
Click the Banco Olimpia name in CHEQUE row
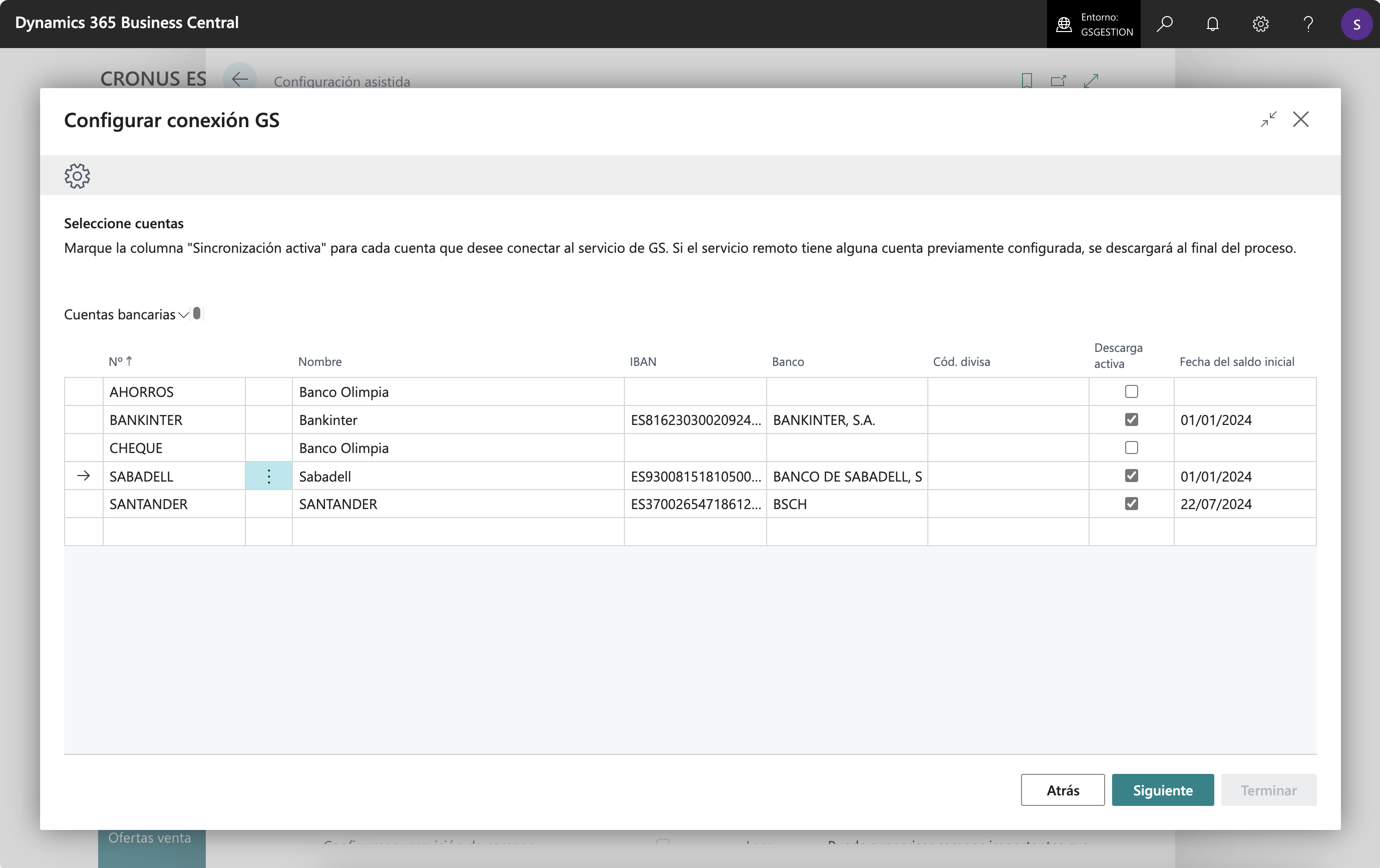point(458,448)
